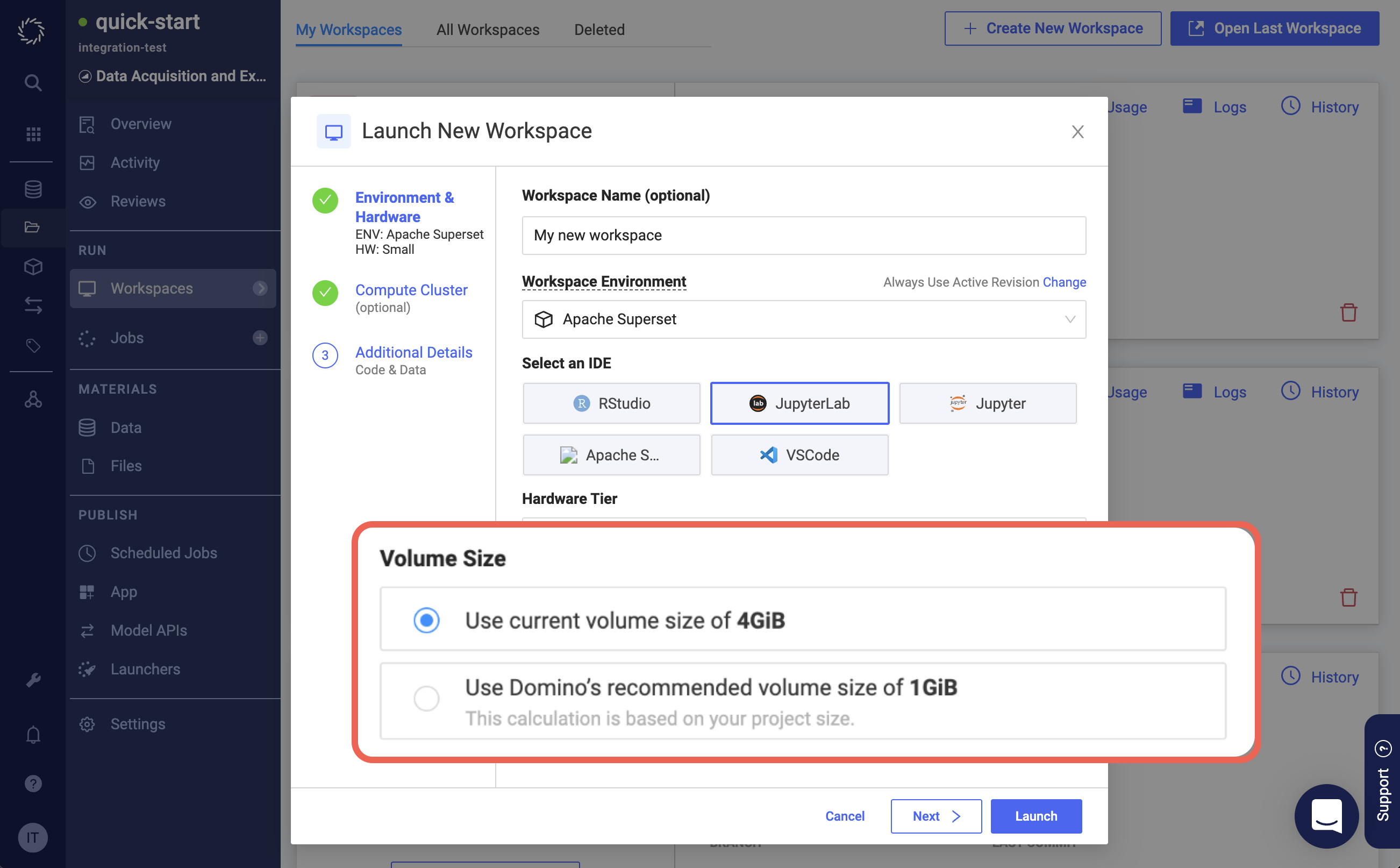Switch to All Workspaces tab

click(488, 28)
